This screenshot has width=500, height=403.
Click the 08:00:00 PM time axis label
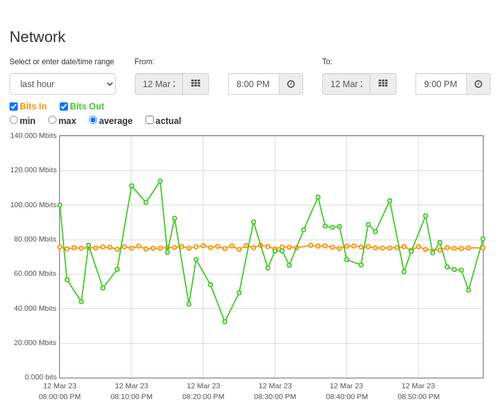click(x=60, y=397)
